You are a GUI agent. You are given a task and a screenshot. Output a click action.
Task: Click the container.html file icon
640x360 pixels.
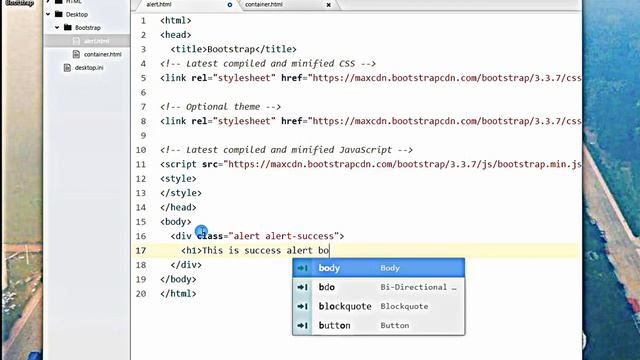76,54
